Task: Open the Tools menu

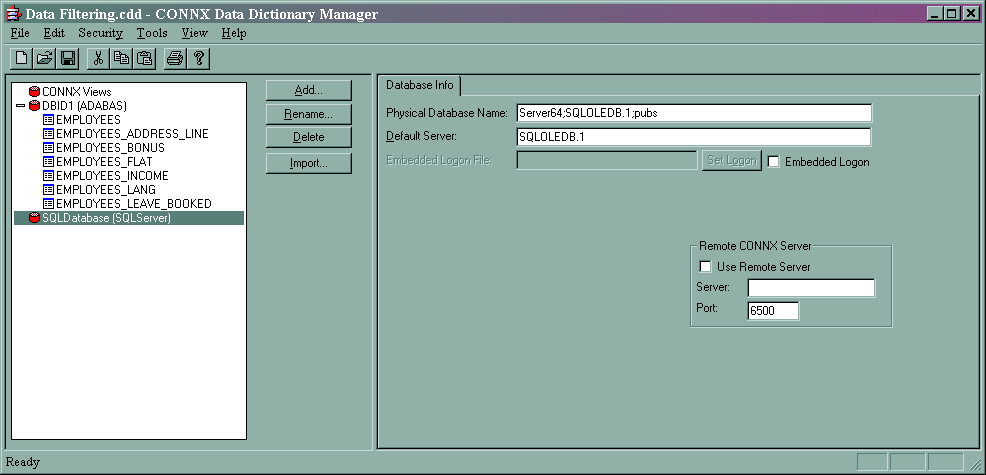Action: tap(152, 33)
